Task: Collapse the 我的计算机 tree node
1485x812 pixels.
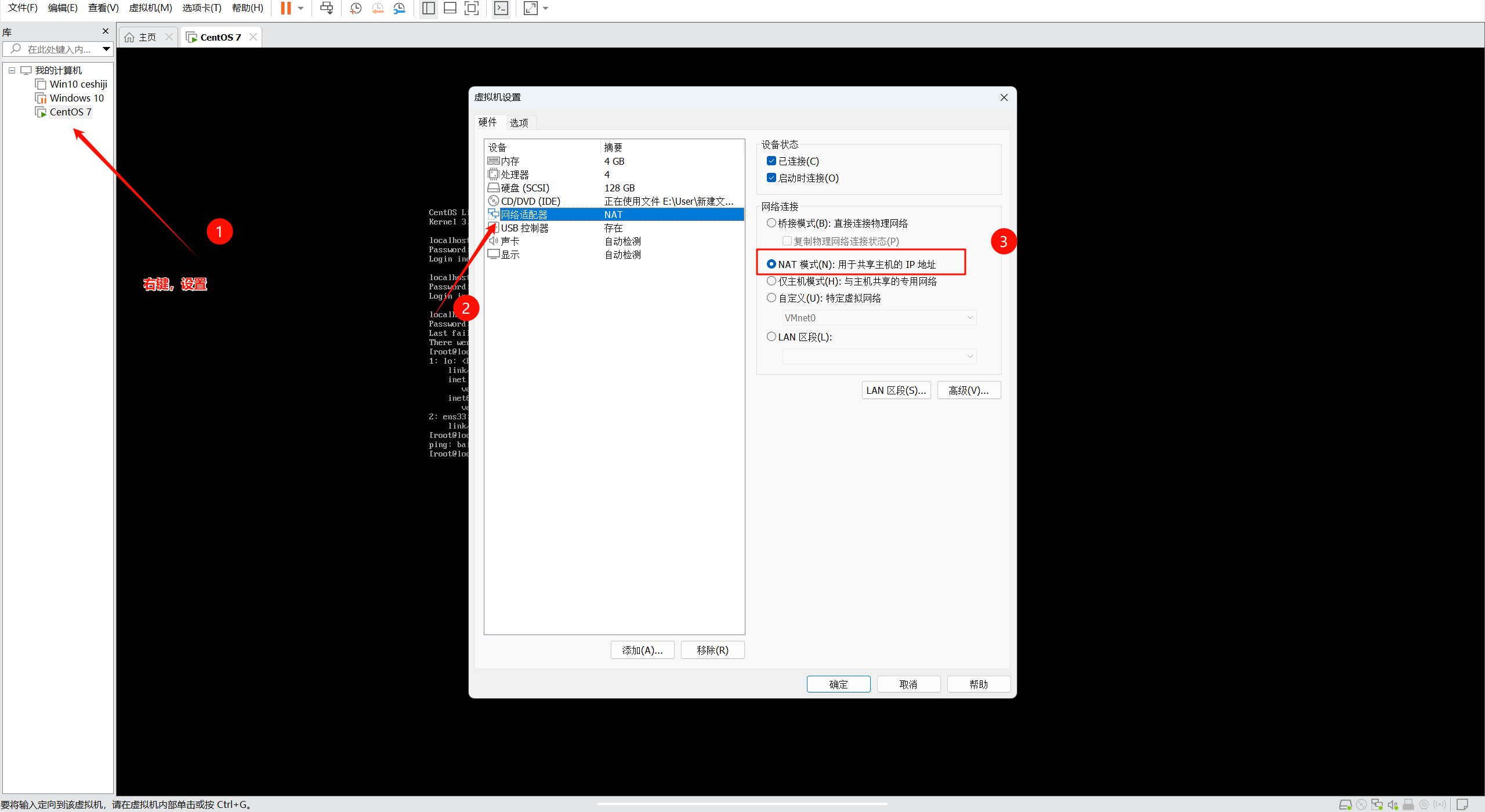Action: coord(12,70)
